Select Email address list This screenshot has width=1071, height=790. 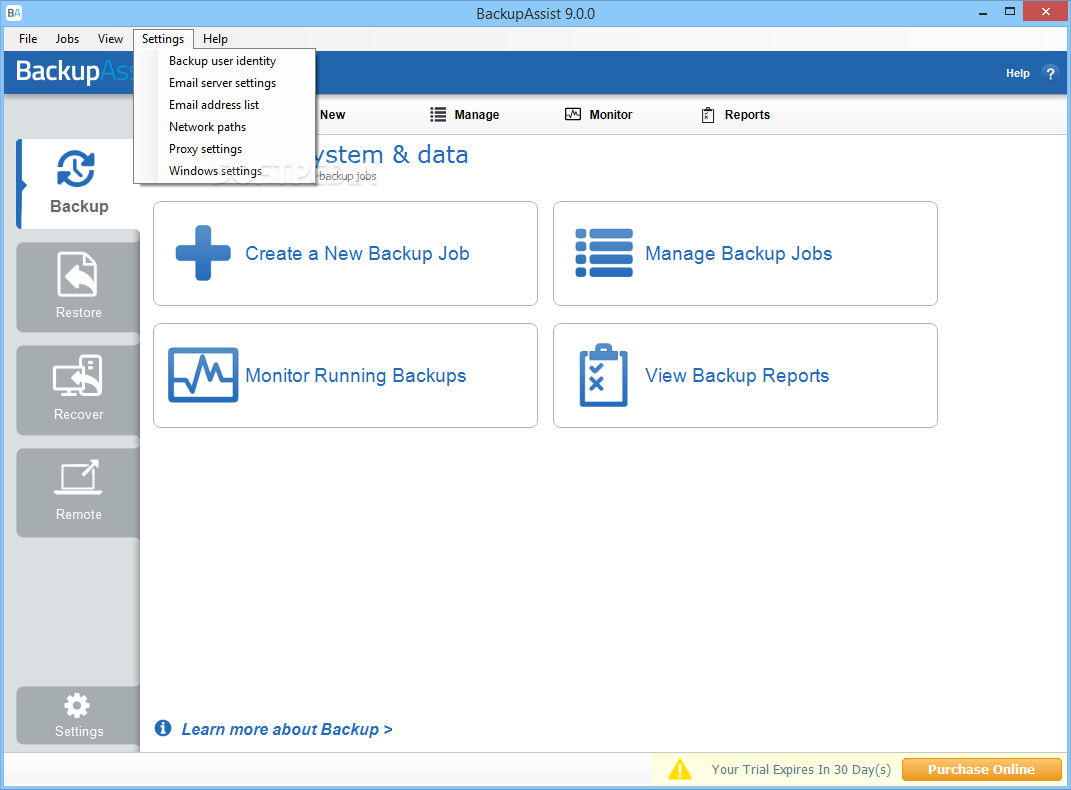(x=225, y=104)
